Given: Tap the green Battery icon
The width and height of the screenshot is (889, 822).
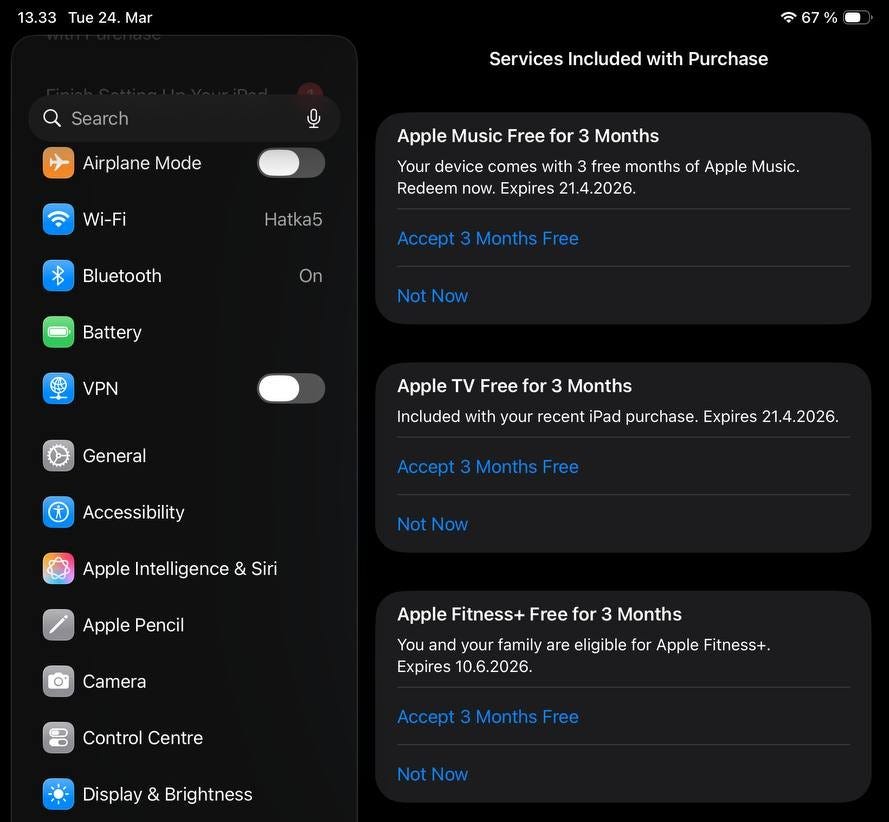Looking at the screenshot, I should [x=58, y=332].
